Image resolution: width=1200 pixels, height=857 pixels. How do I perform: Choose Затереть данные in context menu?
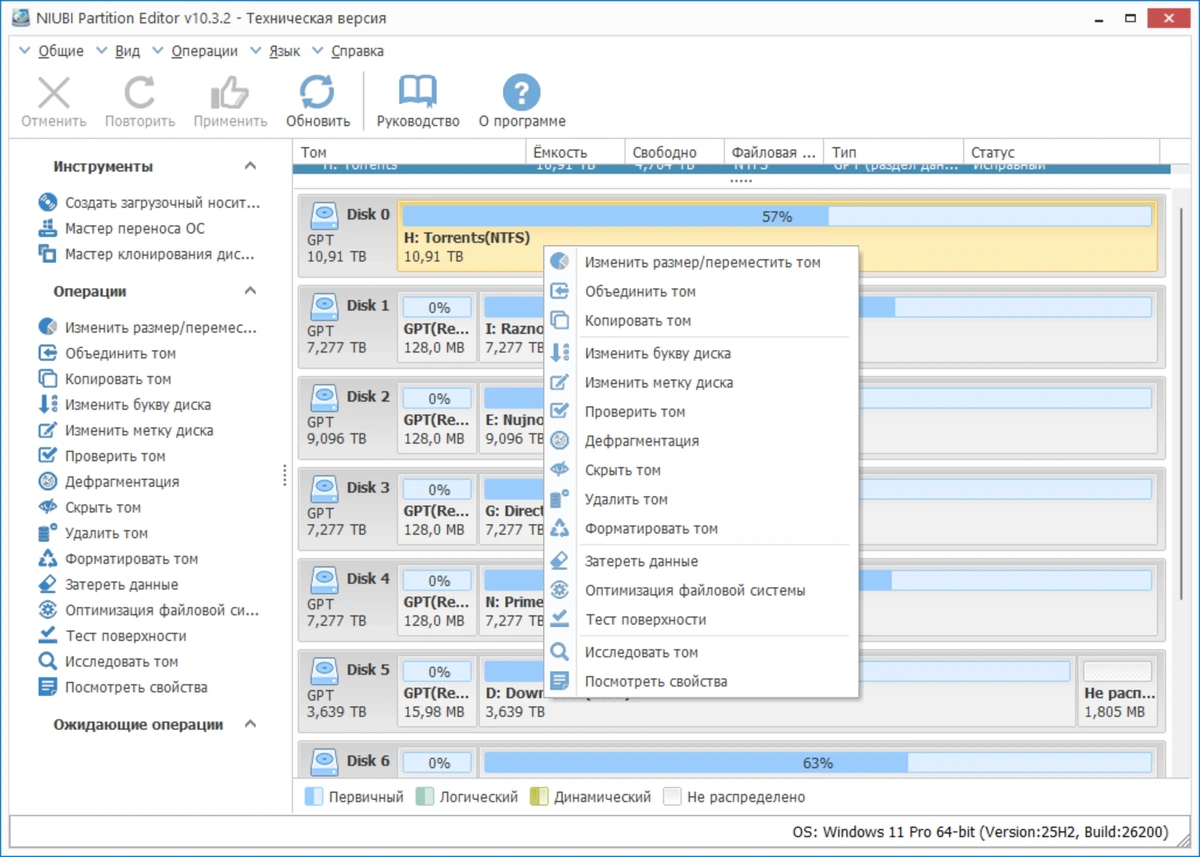701,561
